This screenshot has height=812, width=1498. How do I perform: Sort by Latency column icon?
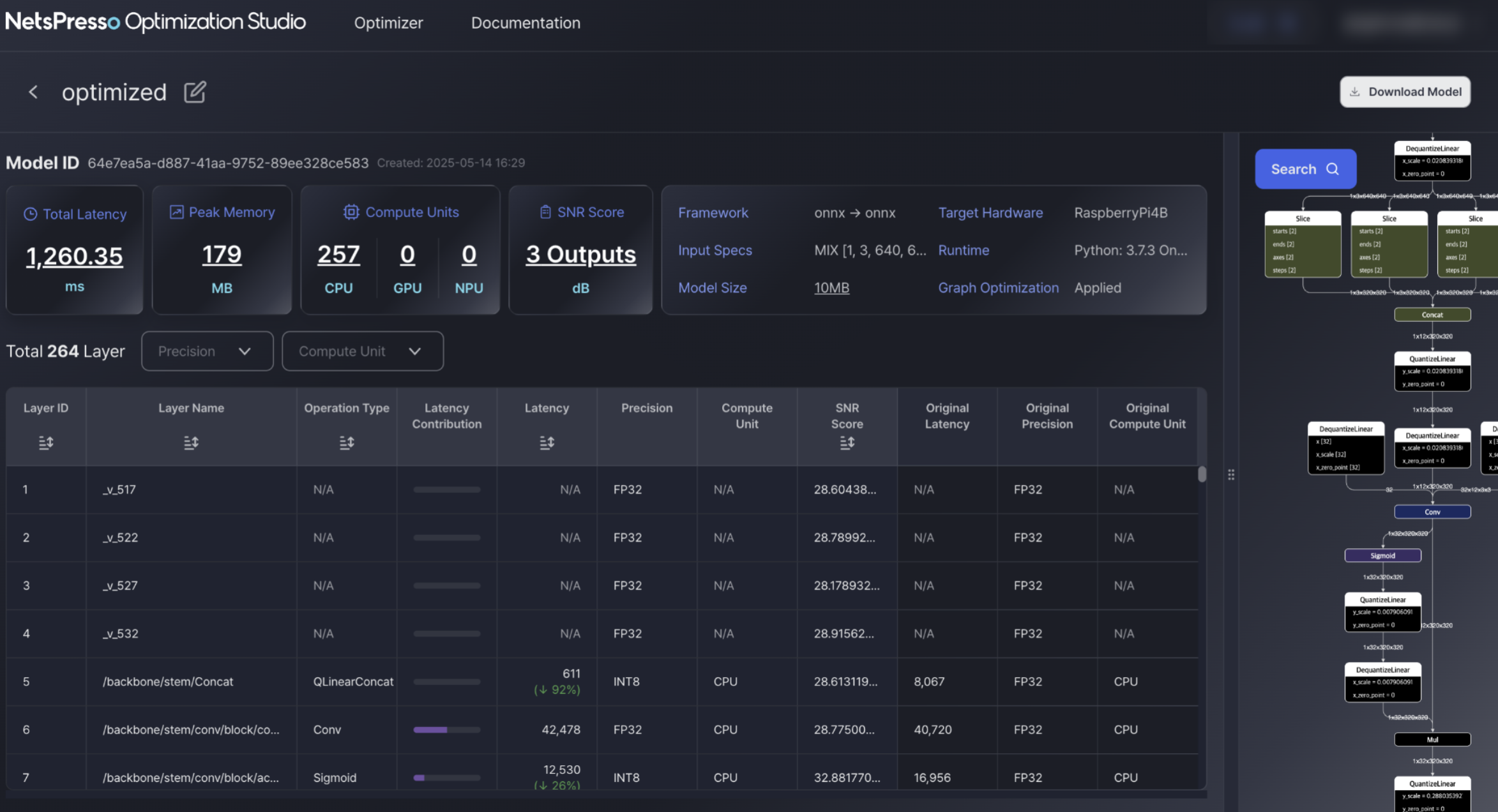(x=547, y=442)
